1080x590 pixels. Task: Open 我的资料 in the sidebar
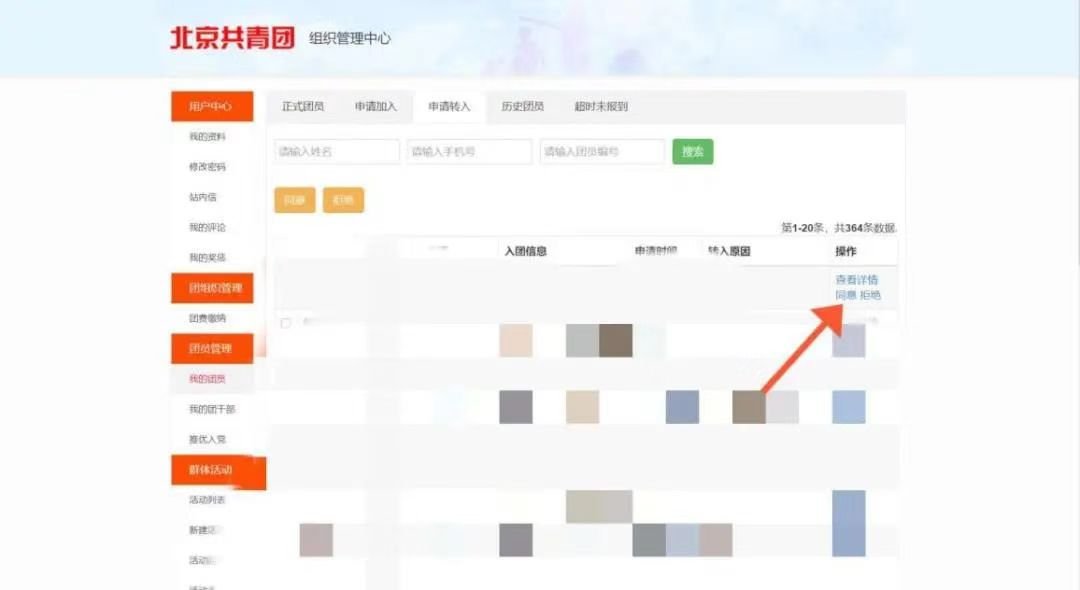click(x=207, y=136)
